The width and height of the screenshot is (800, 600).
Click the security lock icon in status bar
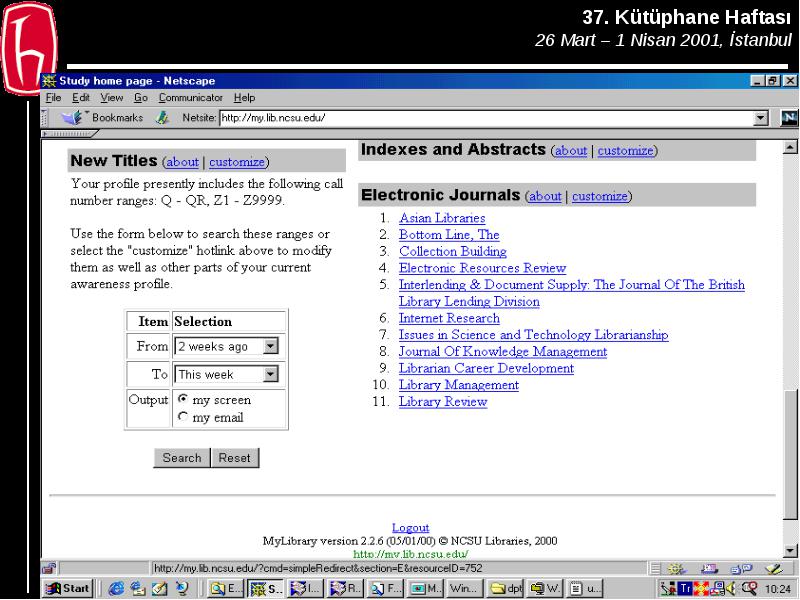[x=49, y=568]
